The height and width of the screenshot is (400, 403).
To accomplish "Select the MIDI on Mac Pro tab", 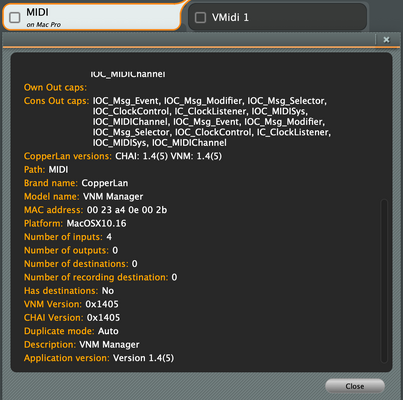I will pyautogui.click(x=92, y=17).
